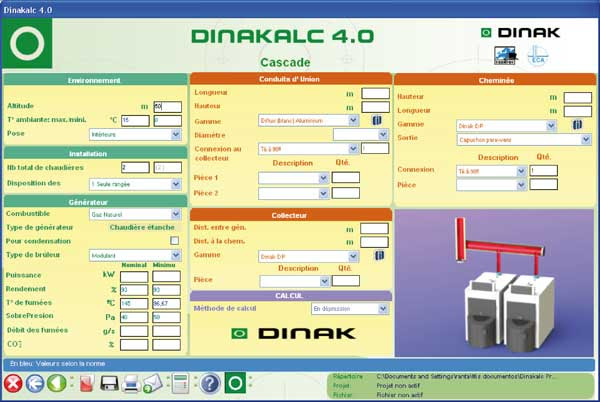Click Conduits d'Union Longueur field
This screenshot has height=402, width=600.
coord(376,93)
